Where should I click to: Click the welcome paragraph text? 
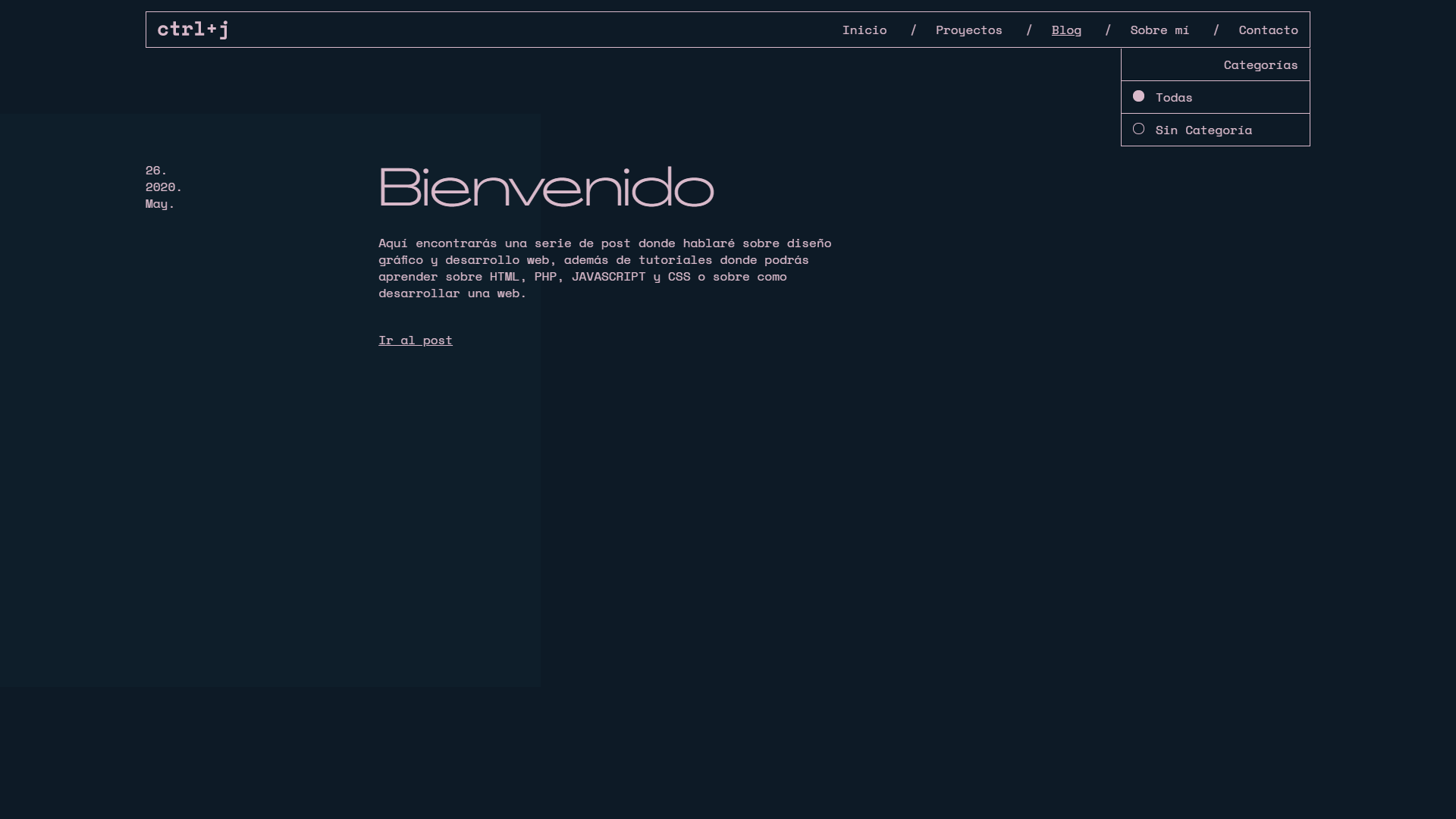[604, 268]
